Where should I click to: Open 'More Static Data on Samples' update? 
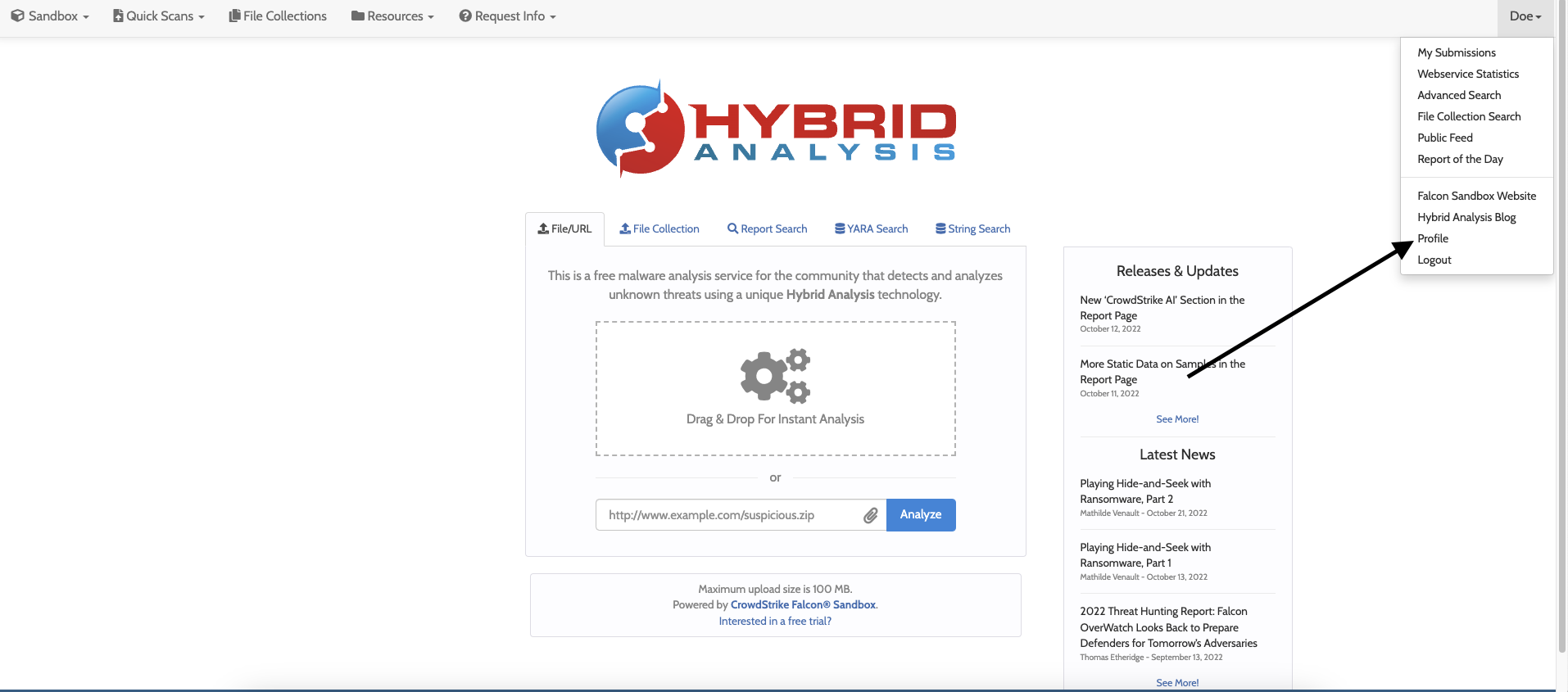point(1162,372)
